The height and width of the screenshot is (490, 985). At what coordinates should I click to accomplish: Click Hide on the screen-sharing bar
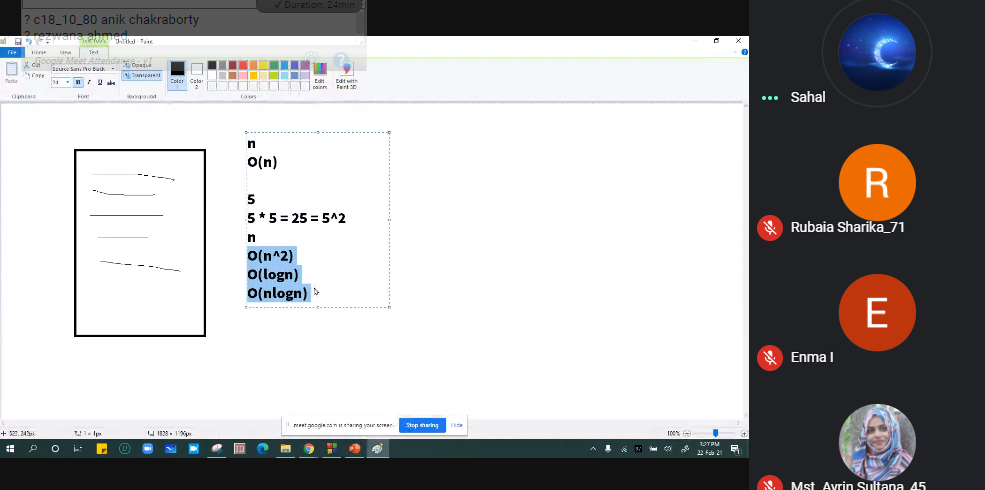pos(457,425)
